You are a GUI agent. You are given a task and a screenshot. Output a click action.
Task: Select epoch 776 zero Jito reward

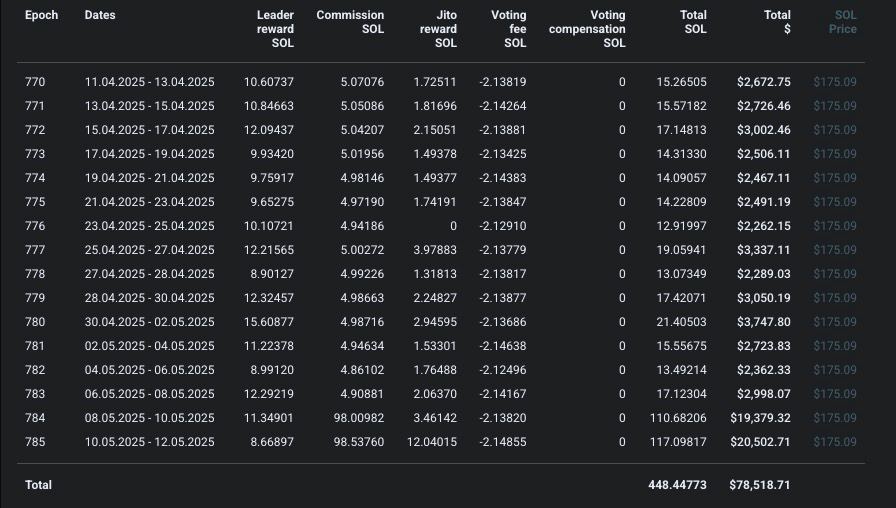453,226
